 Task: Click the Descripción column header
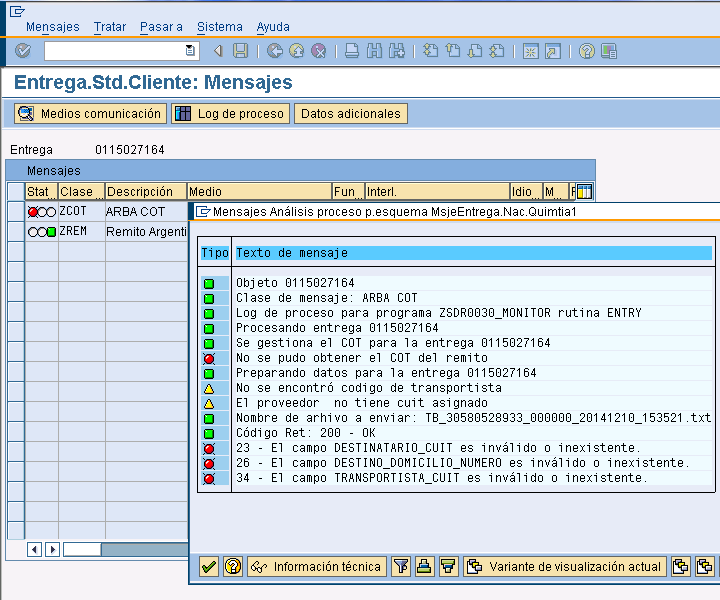(x=146, y=191)
